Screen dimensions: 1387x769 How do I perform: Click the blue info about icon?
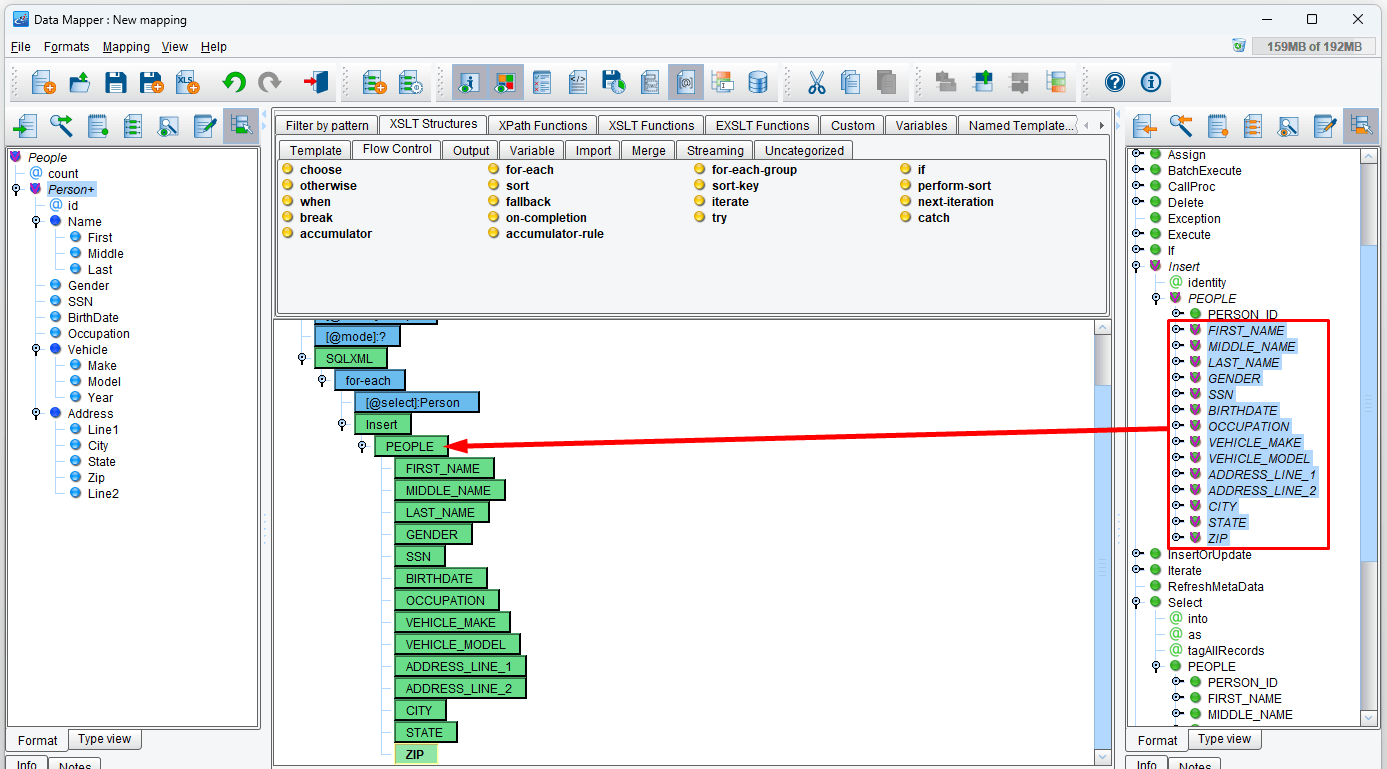[1151, 82]
